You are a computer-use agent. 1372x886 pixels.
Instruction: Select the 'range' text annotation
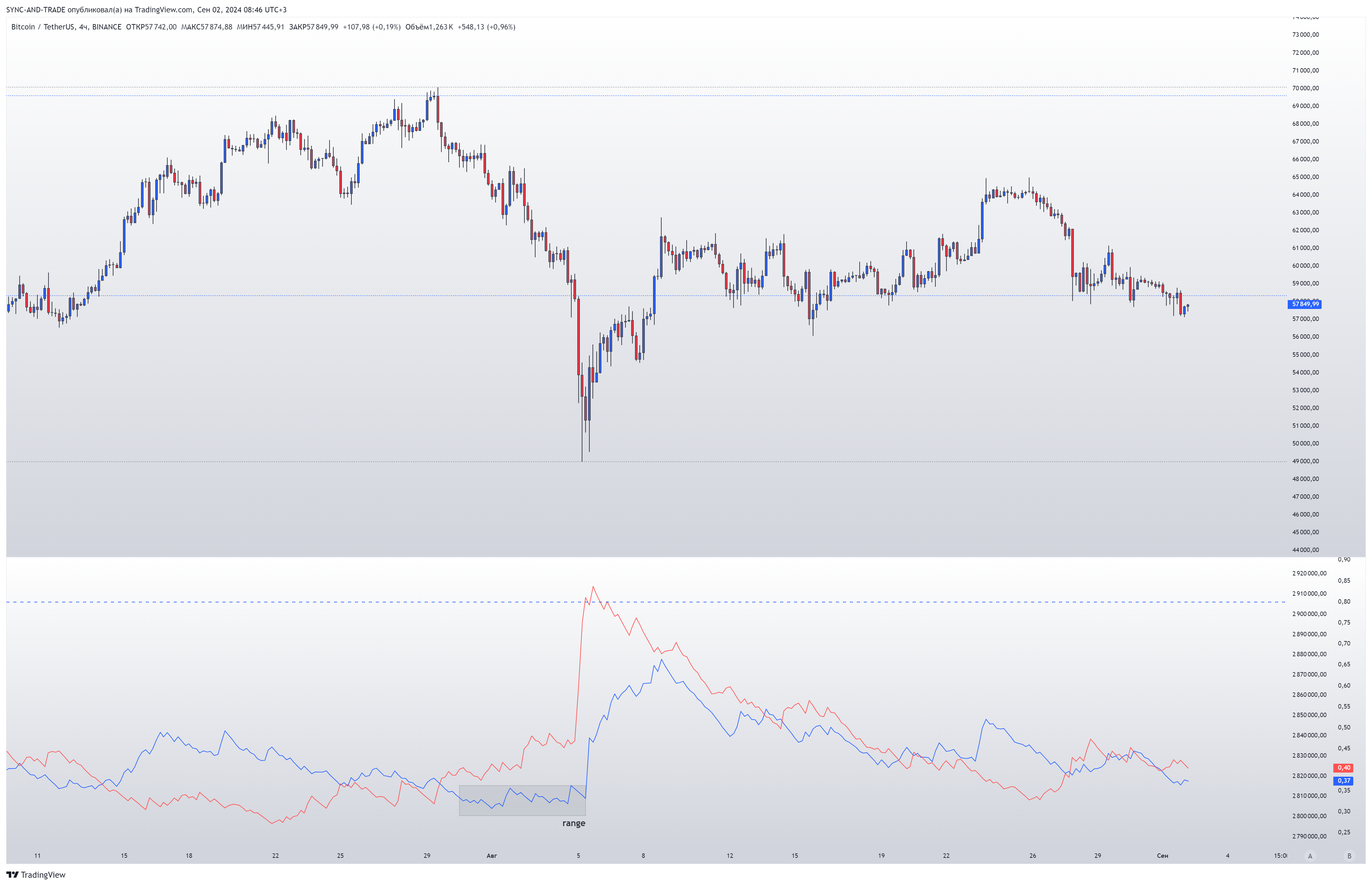coord(574,823)
